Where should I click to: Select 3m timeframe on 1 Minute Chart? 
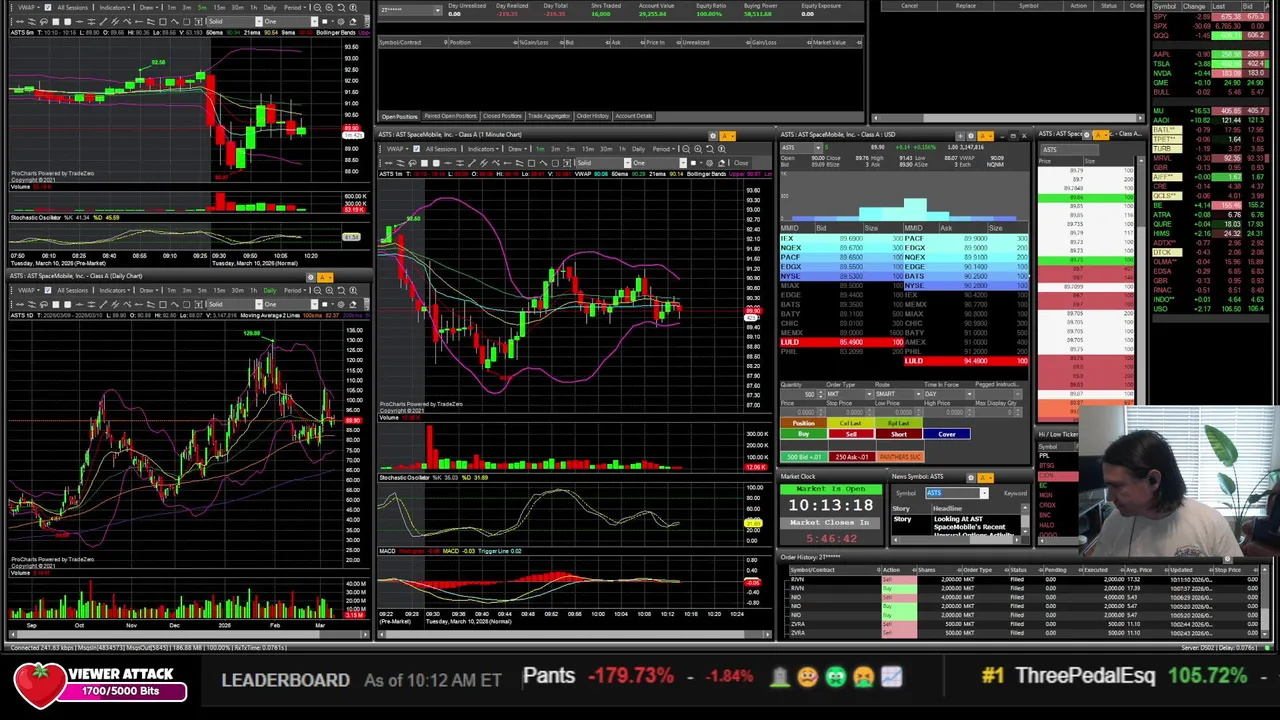point(556,149)
